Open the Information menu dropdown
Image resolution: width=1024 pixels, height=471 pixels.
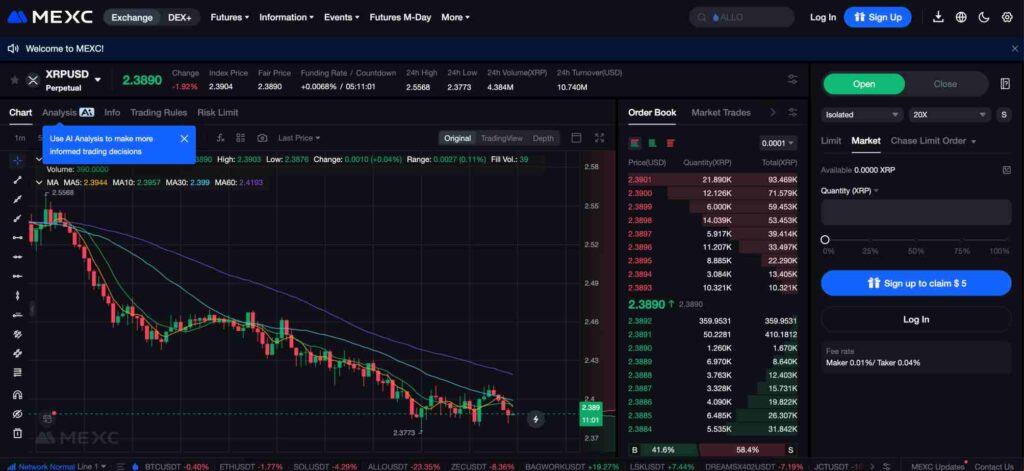click(x=286, y=17)
